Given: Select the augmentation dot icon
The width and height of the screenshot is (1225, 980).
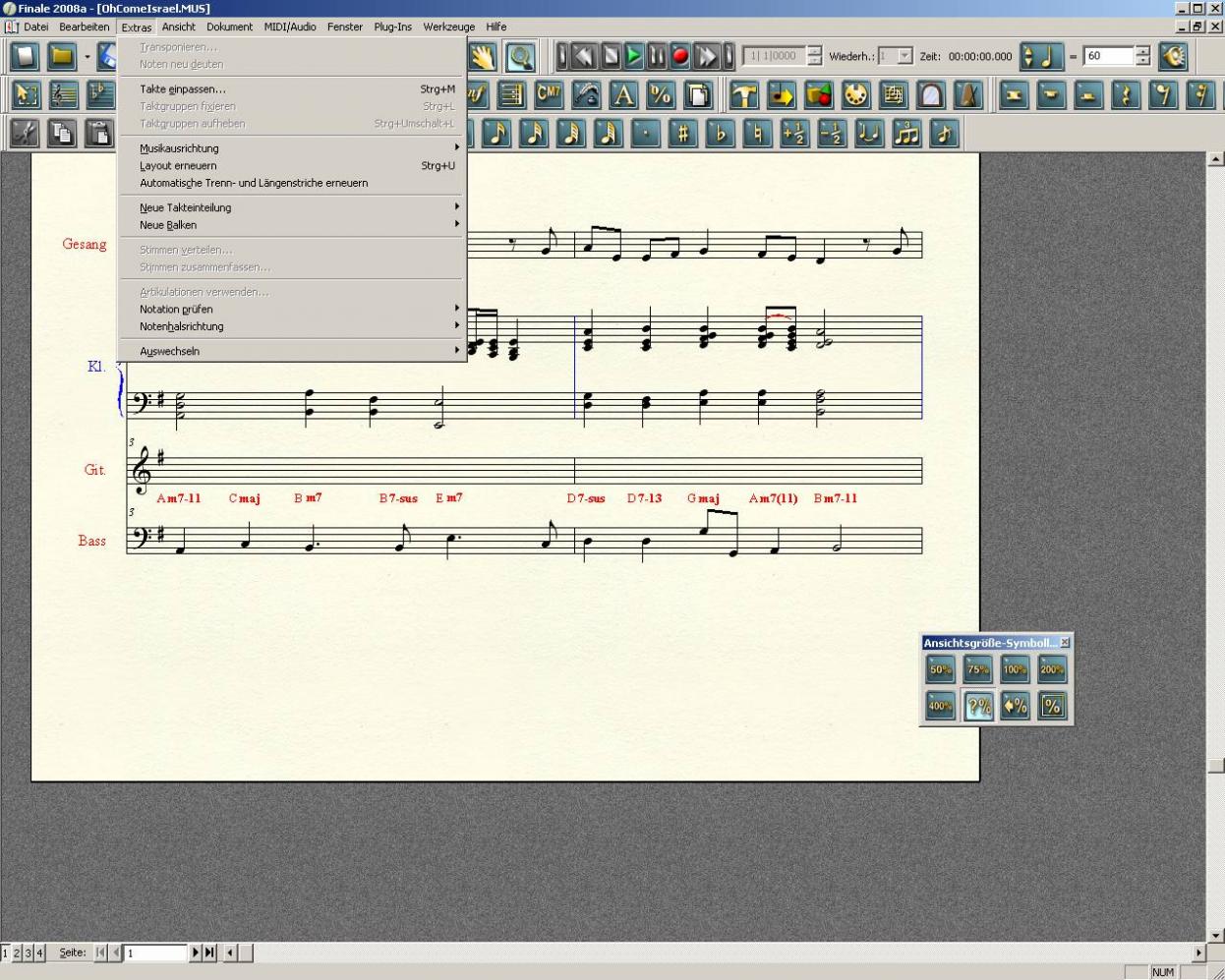Looking at the screenshot, I should click(x=645, y=133).
